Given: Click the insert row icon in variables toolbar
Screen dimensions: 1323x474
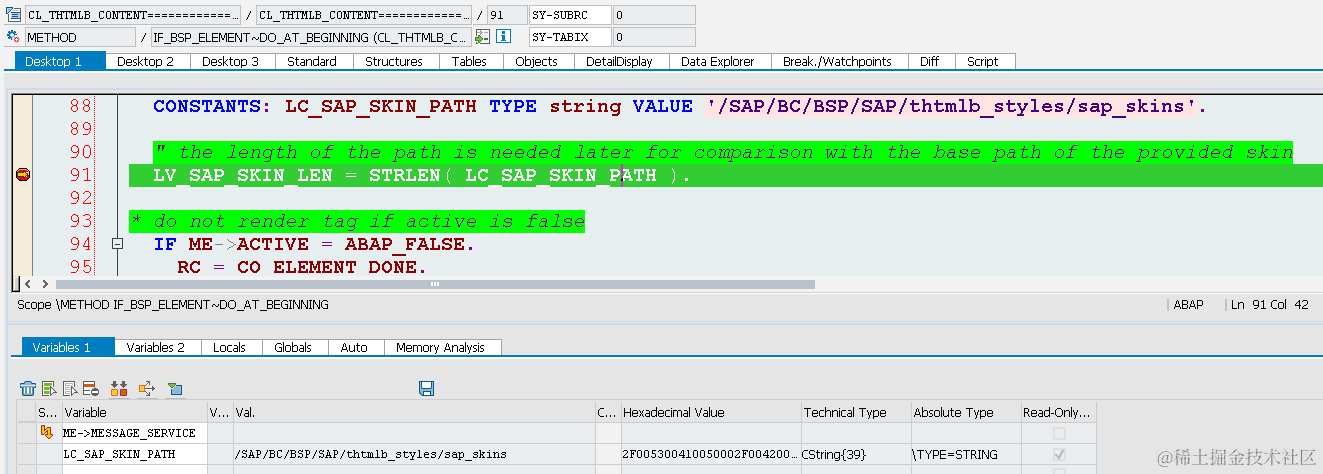Looking at the screenshot, I should (49, 388).
